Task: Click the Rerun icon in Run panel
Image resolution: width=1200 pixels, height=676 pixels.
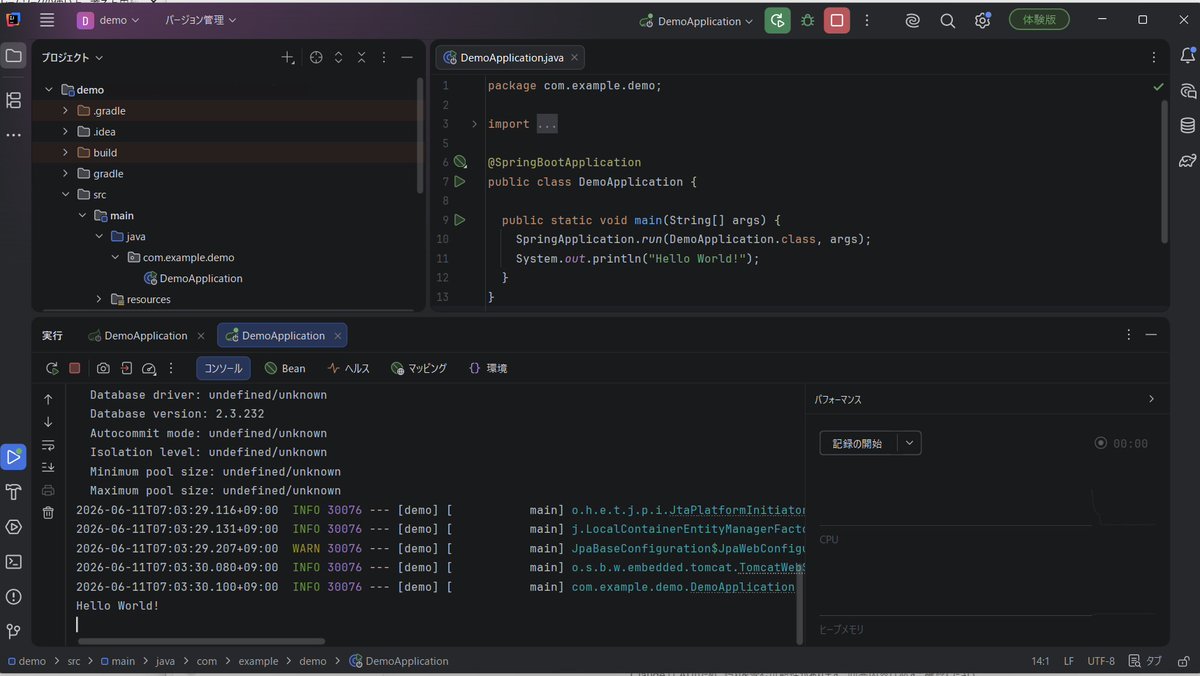Action: (x=52, y=368)
